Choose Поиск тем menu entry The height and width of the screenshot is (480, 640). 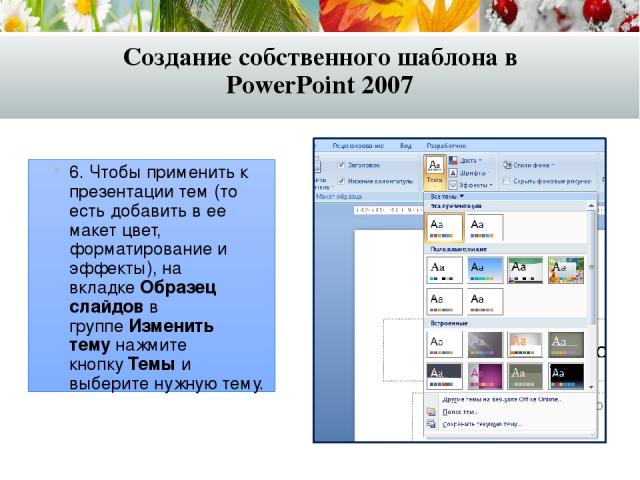pyautogui.click(x=460, y=412)
